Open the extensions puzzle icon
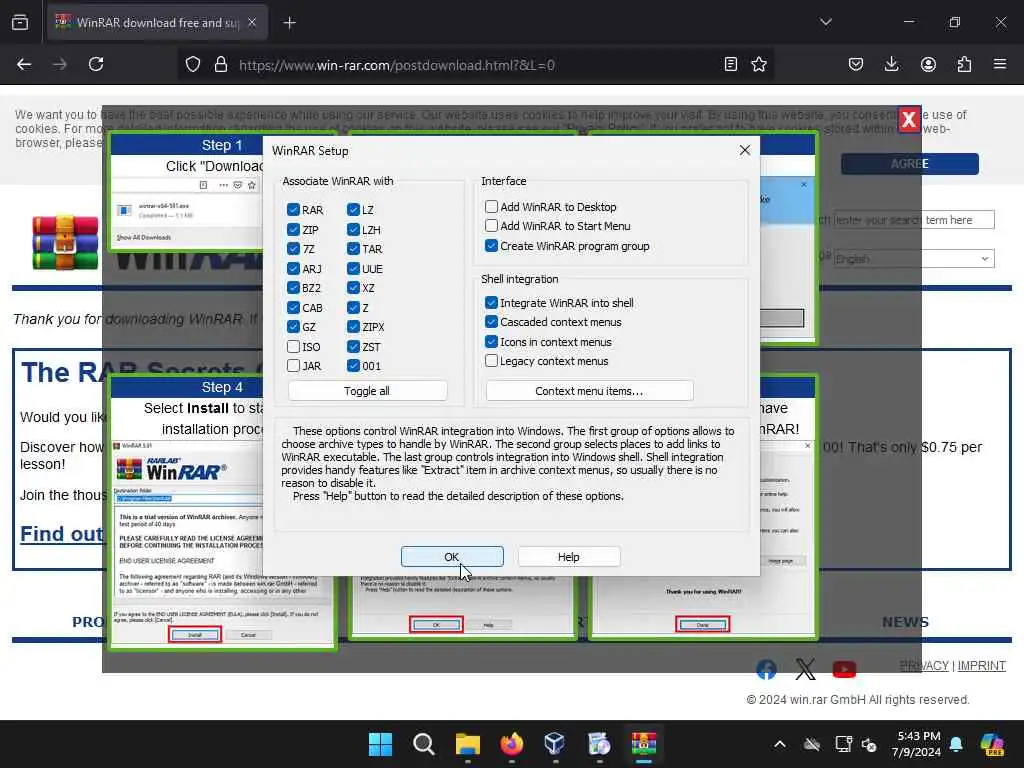 tap(964, 64)
